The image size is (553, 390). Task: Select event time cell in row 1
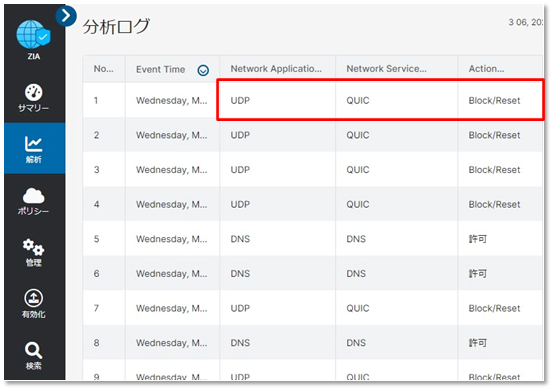pos(172,100)
